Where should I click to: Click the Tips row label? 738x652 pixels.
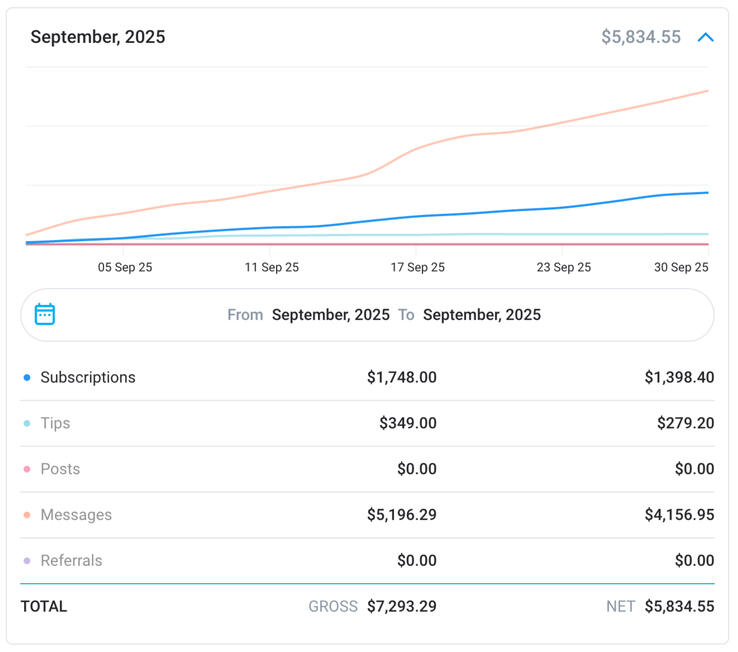tap(55, 423)
